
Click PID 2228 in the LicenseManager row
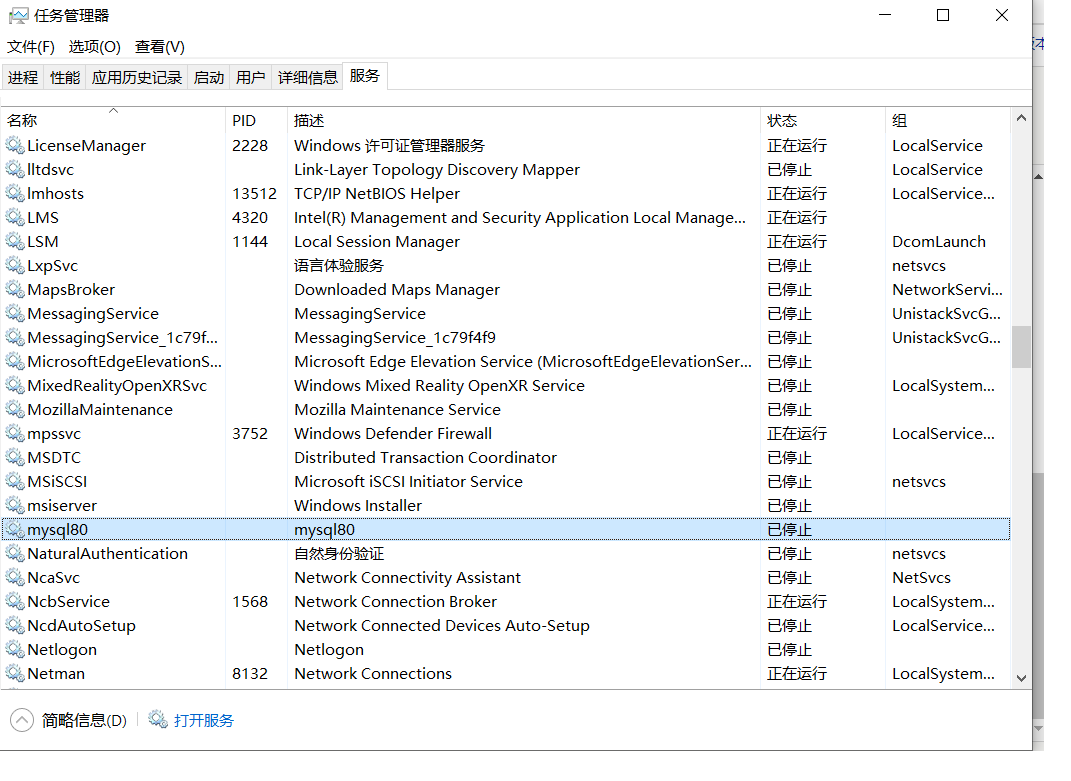pyautogui.click(x=249, y=146)
